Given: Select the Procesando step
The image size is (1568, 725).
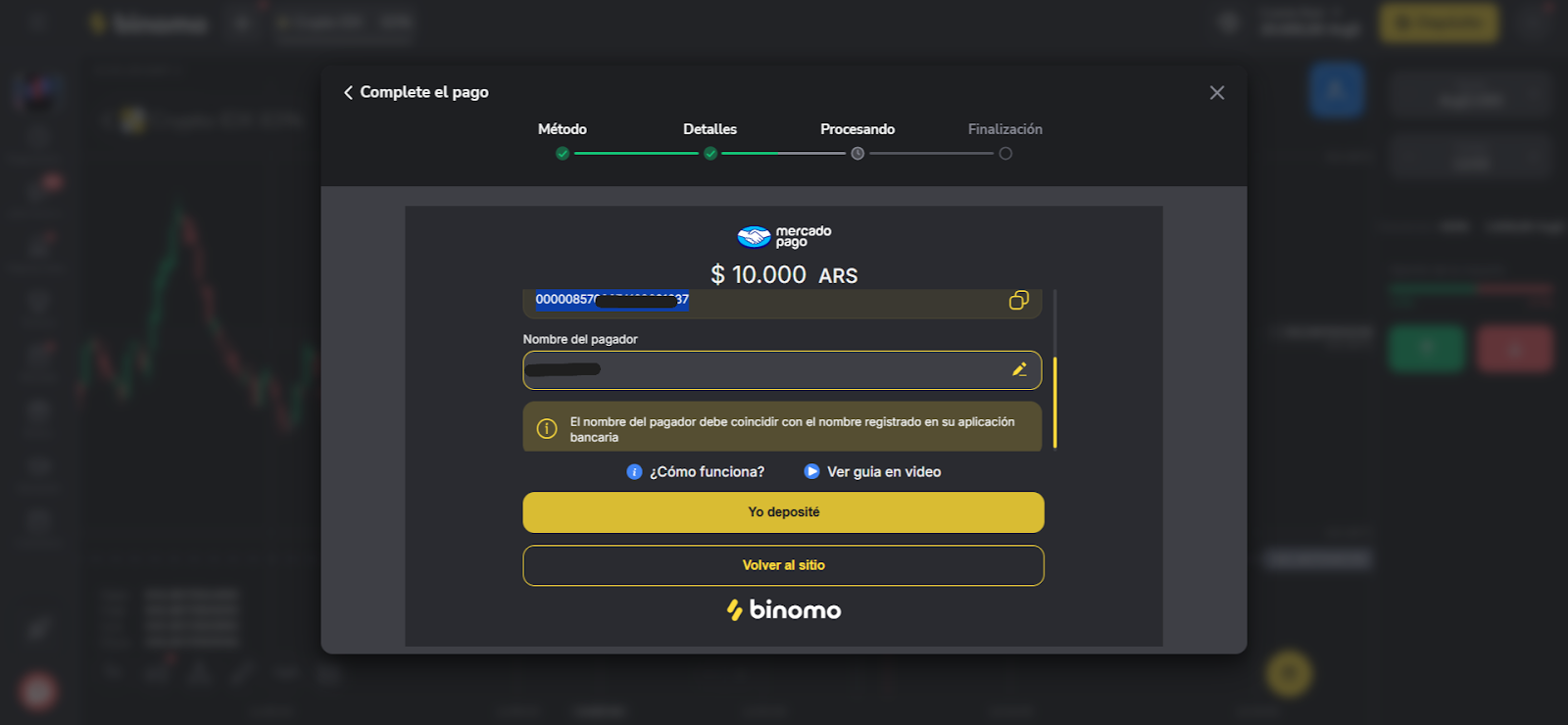Looking at the screenshot, I should 857,129.
